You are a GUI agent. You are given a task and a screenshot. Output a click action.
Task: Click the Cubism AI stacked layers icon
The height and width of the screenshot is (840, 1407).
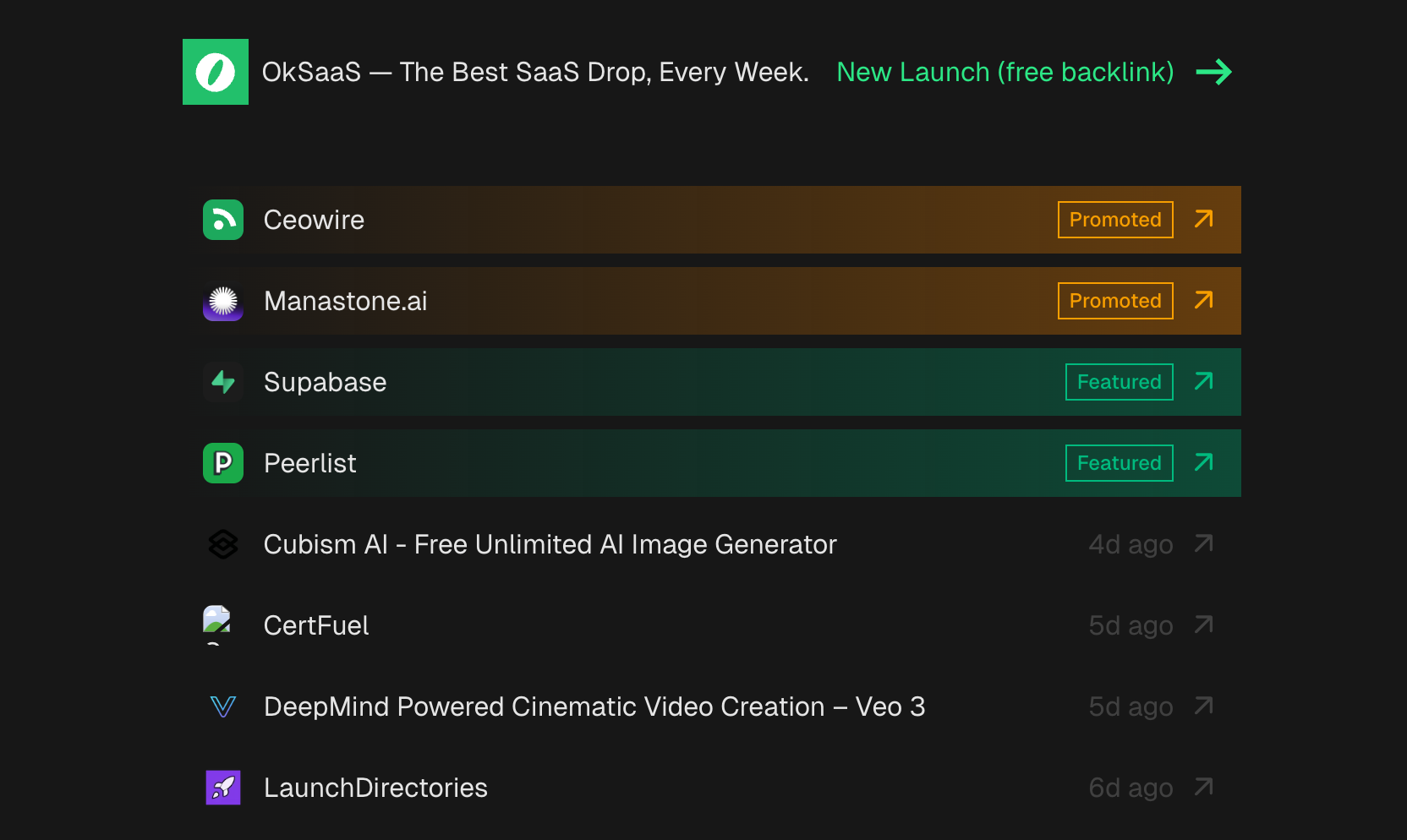(x=223, y=544)
